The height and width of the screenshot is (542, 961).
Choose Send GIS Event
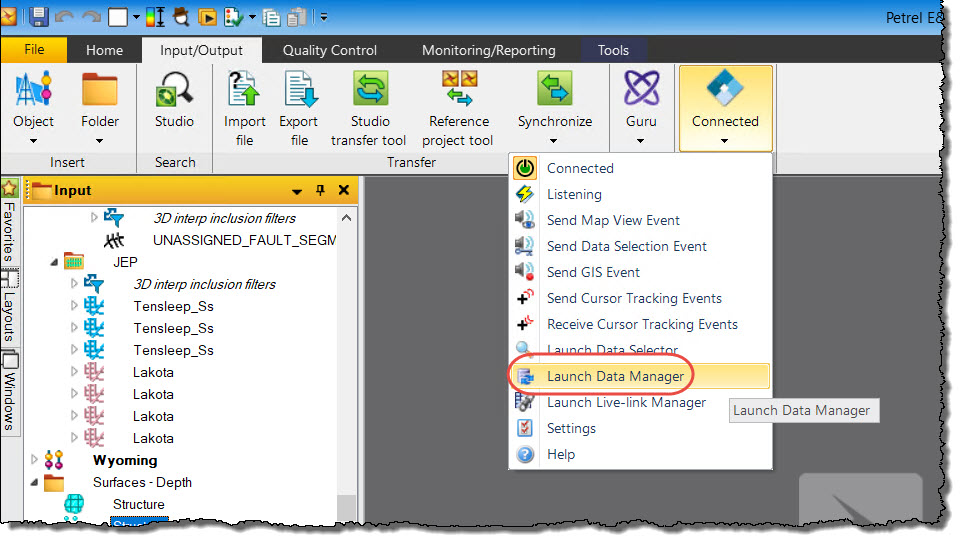click(x=640, y=272)
